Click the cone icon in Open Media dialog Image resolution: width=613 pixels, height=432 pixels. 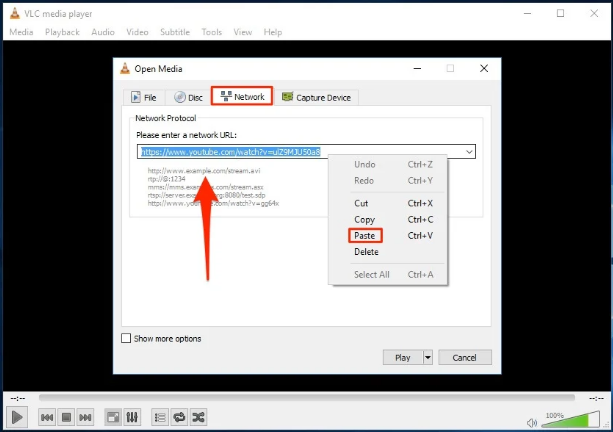coord(125,68)
